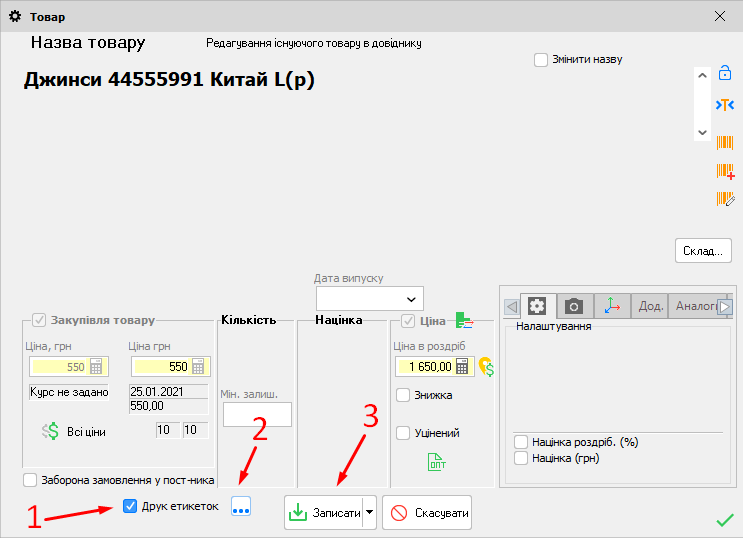The image size is (743, 538).
Task: Open the calculator for retail price
Action: pyautogui.click(x=462, y=366)
